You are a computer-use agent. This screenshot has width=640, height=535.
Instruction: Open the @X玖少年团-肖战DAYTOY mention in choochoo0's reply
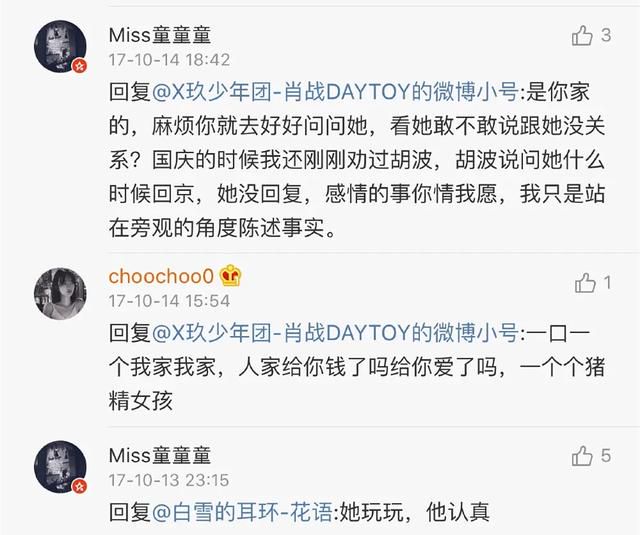click(335, 333)
